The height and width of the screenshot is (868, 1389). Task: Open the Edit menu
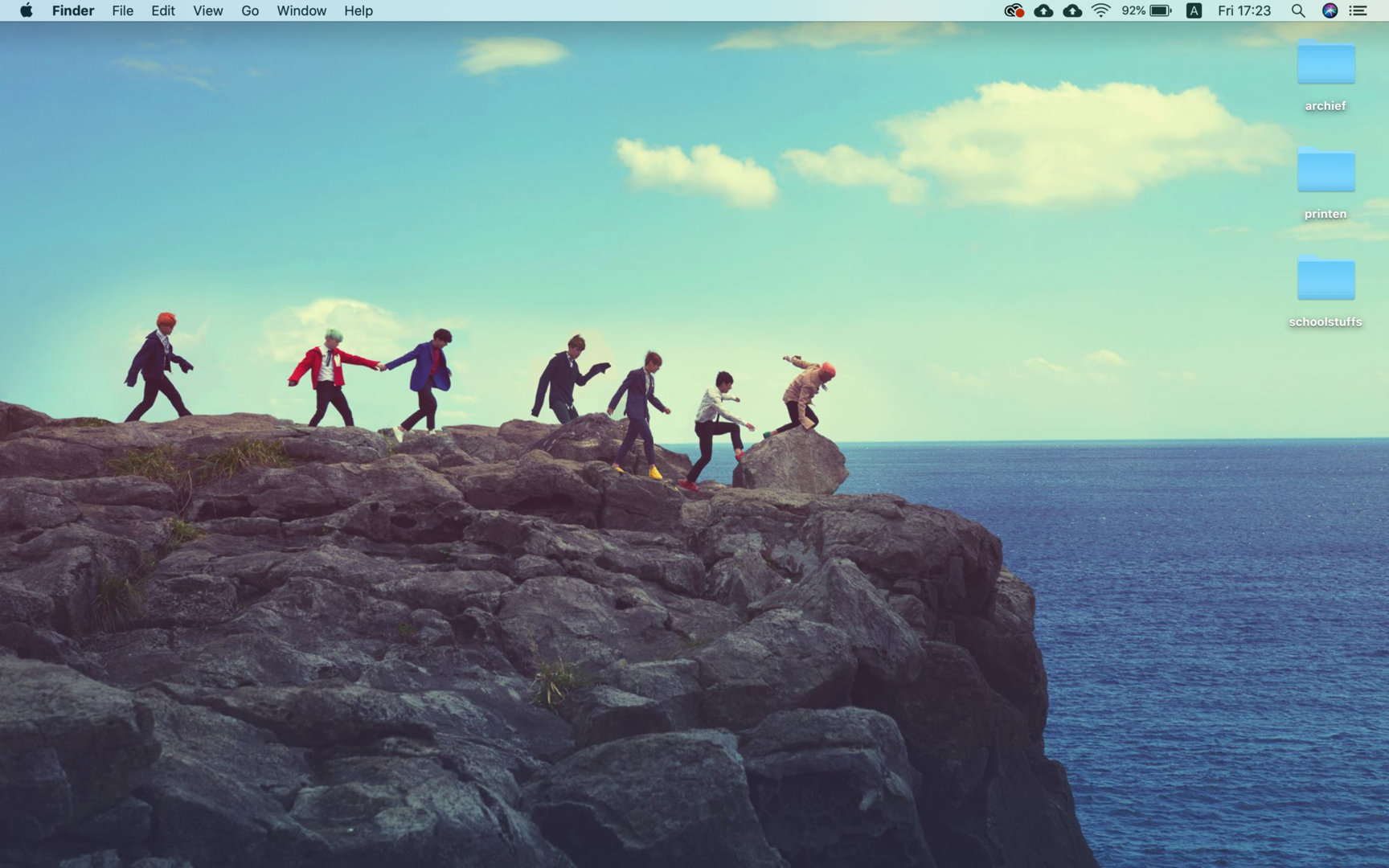point(163,10)
